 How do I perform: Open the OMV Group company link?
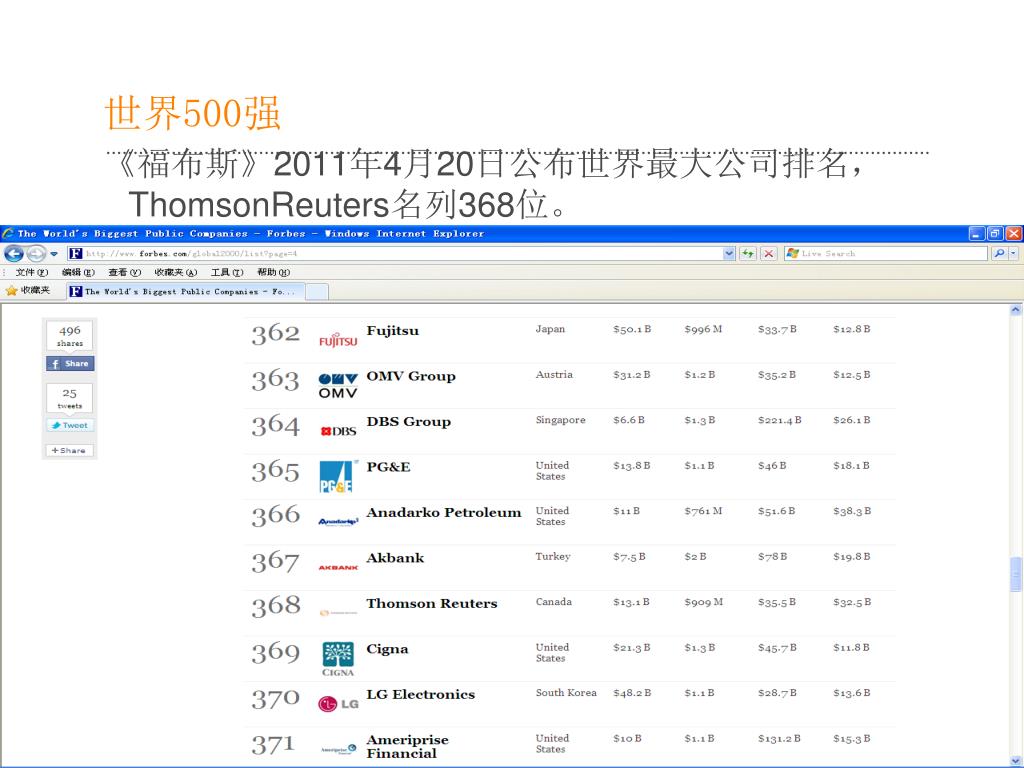411,376
